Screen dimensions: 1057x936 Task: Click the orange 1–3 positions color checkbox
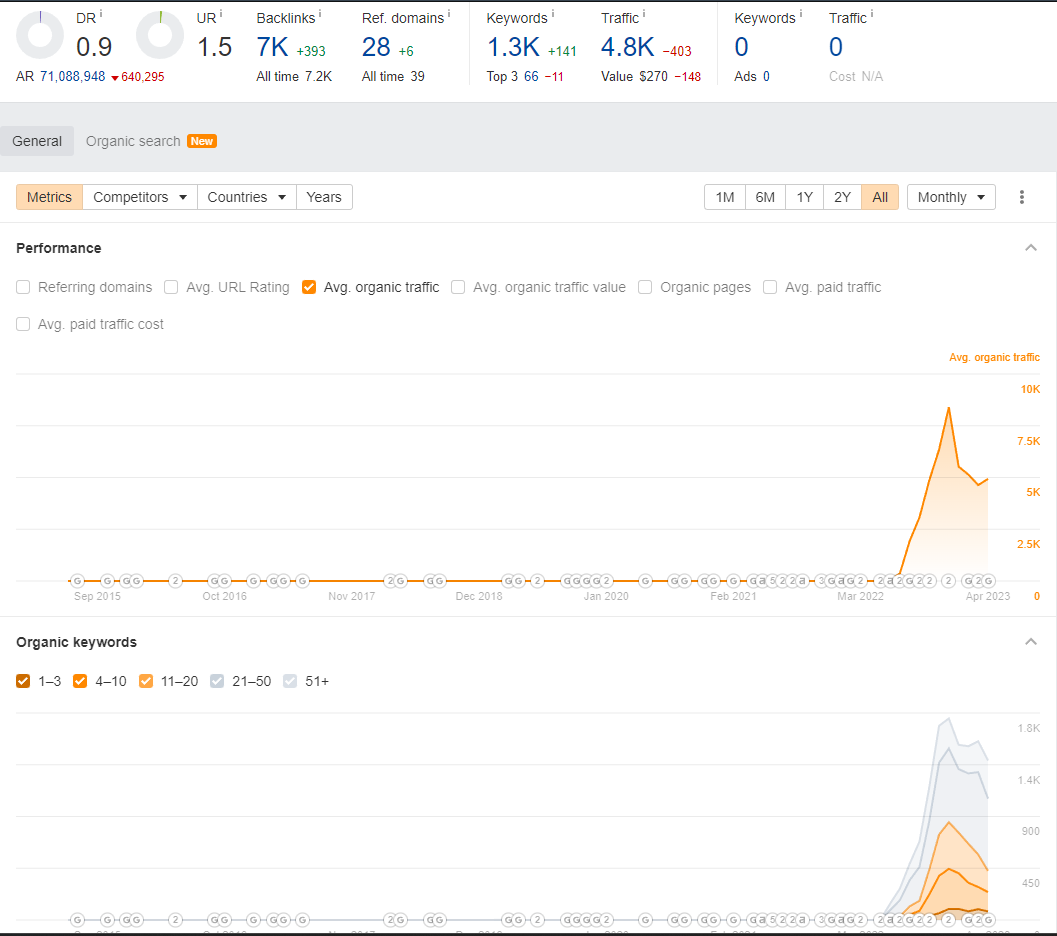[23, 681]
